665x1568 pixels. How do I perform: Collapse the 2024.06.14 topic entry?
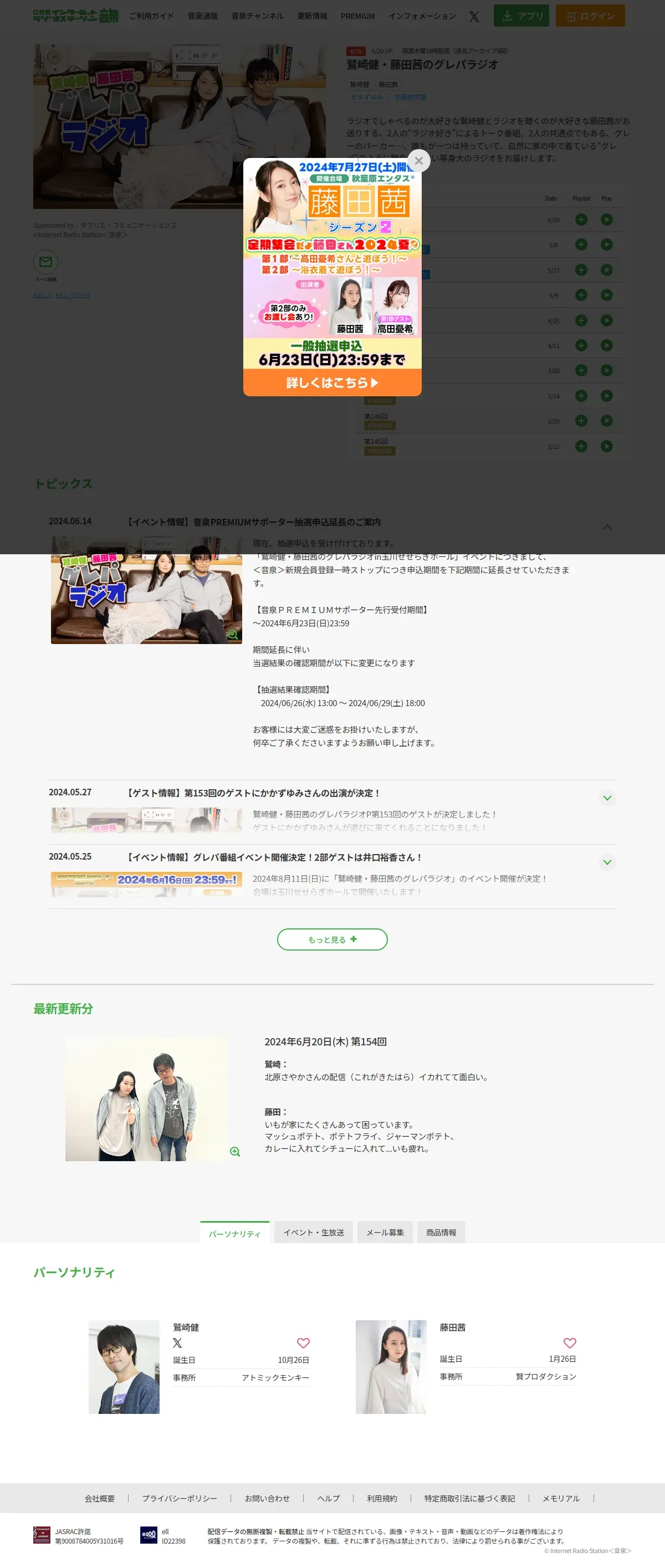(x=607, y=527)
